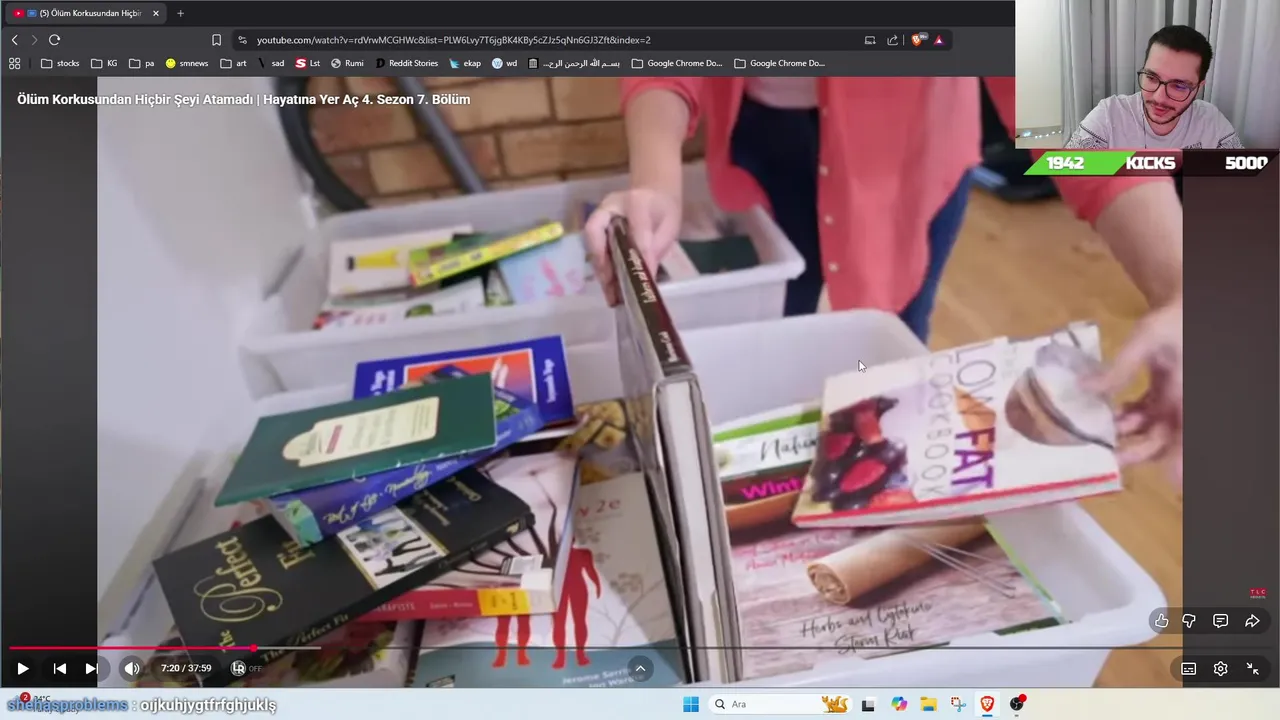
Task: Go back in browser history
Action: pos(15,40)
